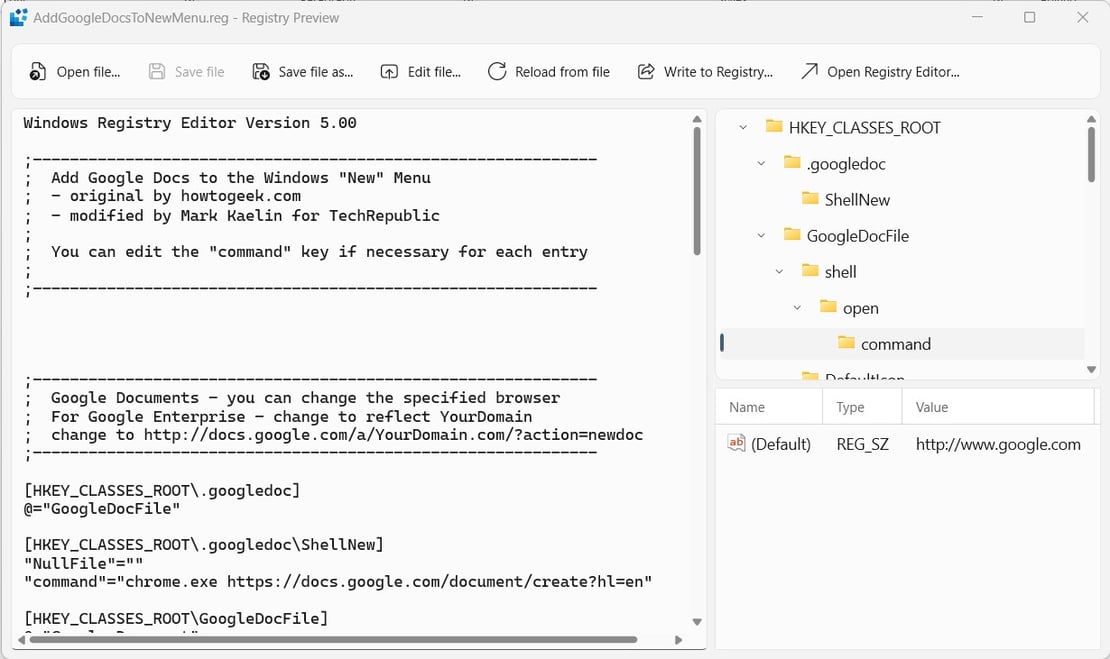
Task: Click the command folder icon
Action: pyautogui.click(x=846, y=343)
